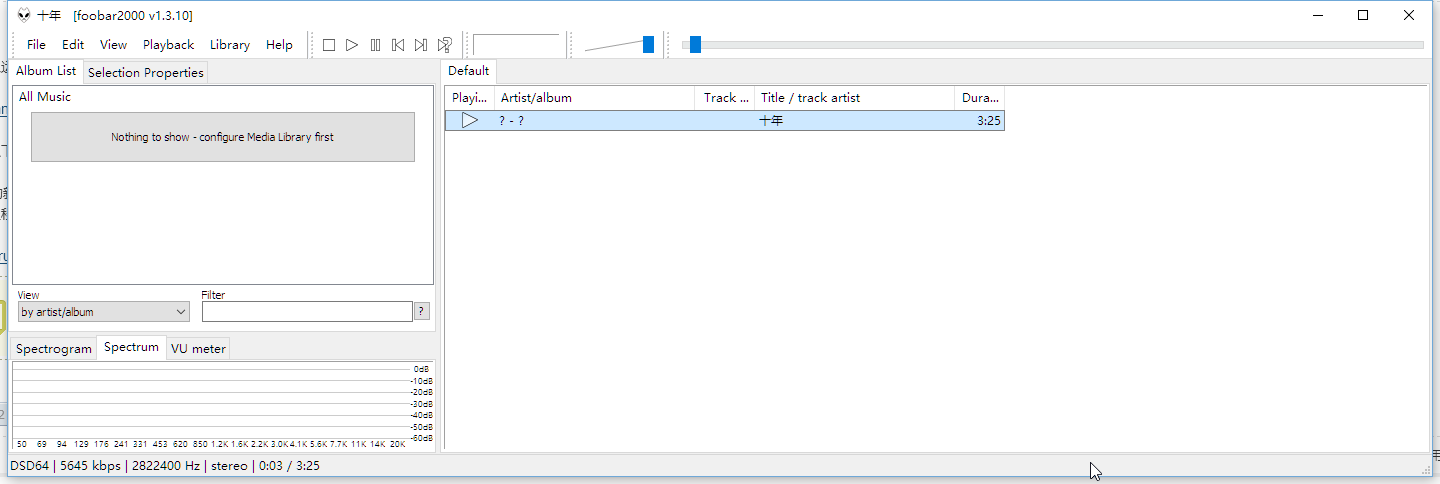Sort playlist by the Artist/album column header
Image resolution: width=1440 pixels, height=484 pixels.
pyautogui.click(x=594, y=98)
